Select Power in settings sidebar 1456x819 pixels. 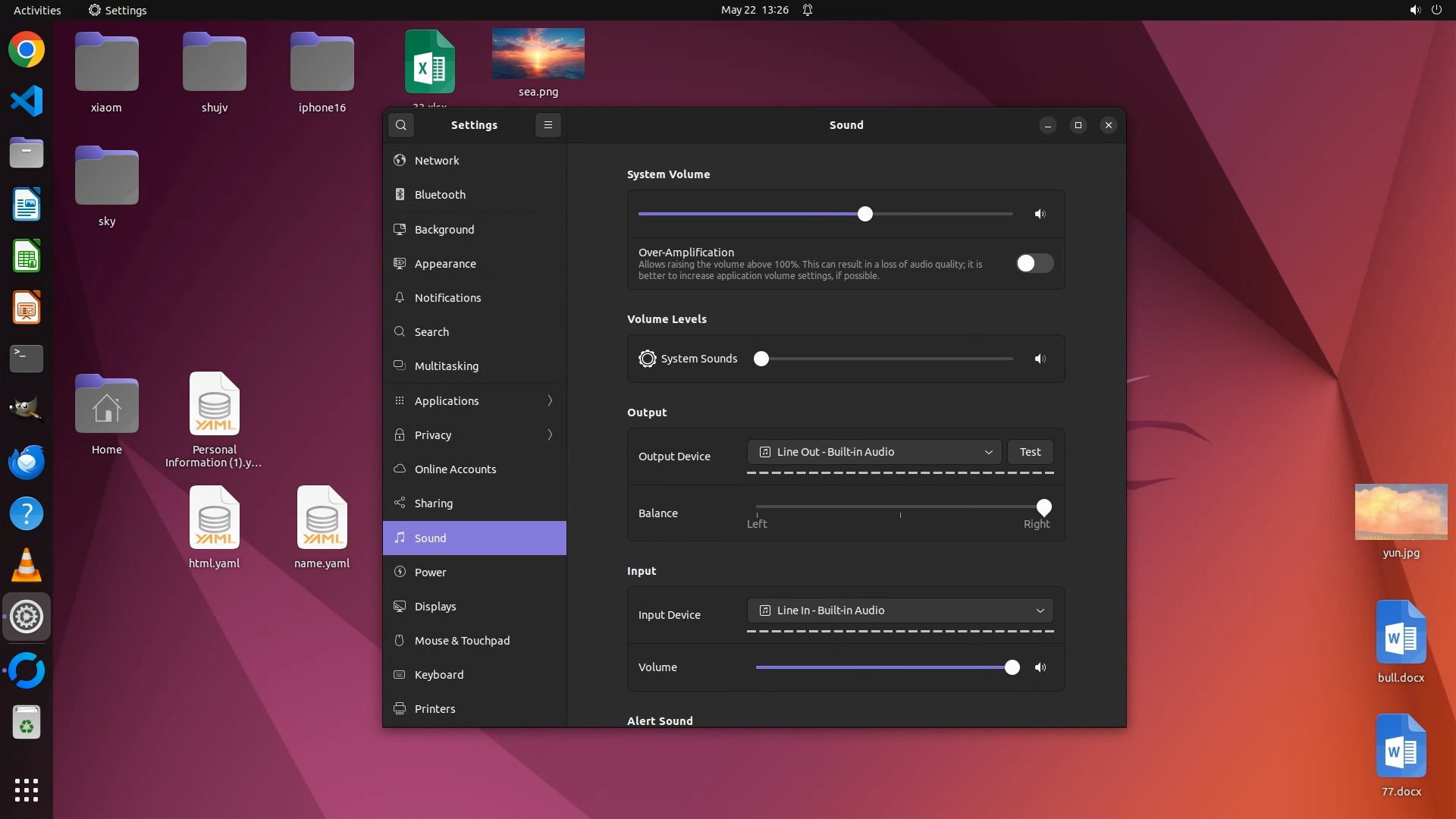pos(430,573)
